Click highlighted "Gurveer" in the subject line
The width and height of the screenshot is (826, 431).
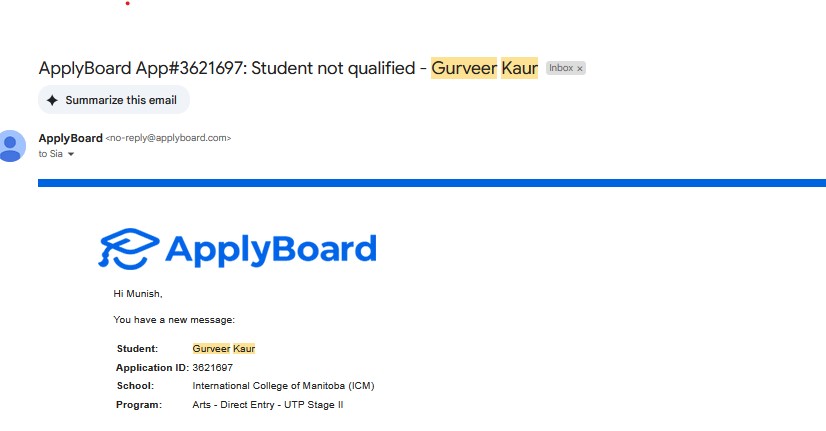464,68
